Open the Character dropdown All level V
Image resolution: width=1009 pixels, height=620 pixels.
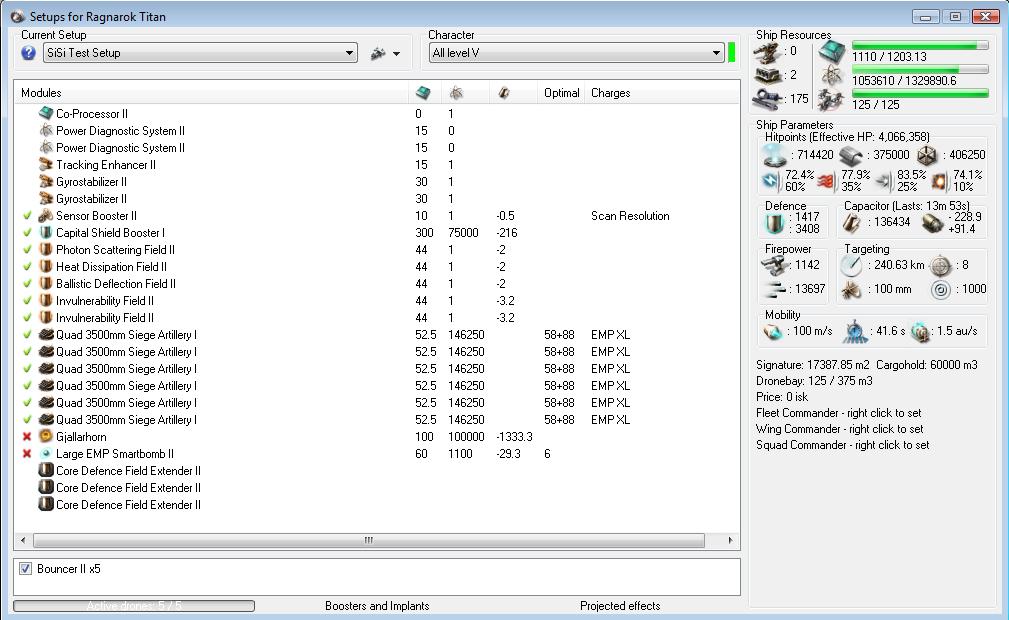point(577,53)
